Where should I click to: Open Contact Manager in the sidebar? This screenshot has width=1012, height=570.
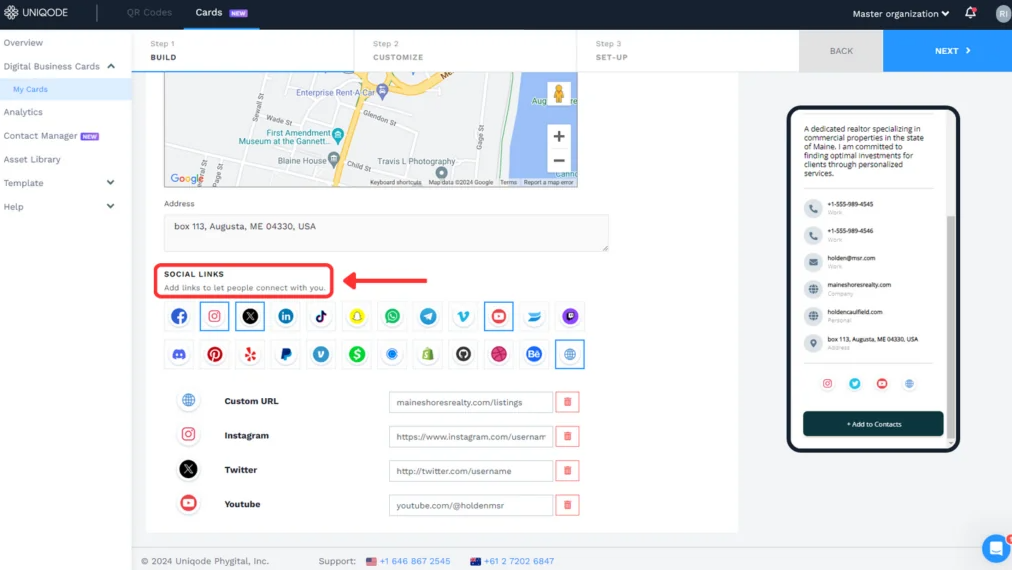coord(40,136)
